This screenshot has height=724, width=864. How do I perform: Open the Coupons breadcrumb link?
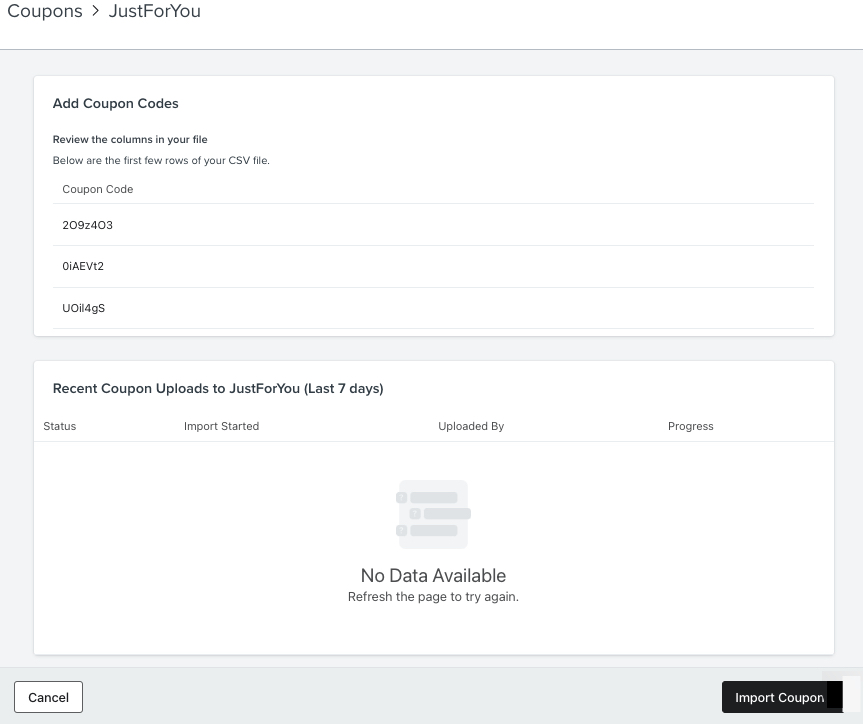44,11
